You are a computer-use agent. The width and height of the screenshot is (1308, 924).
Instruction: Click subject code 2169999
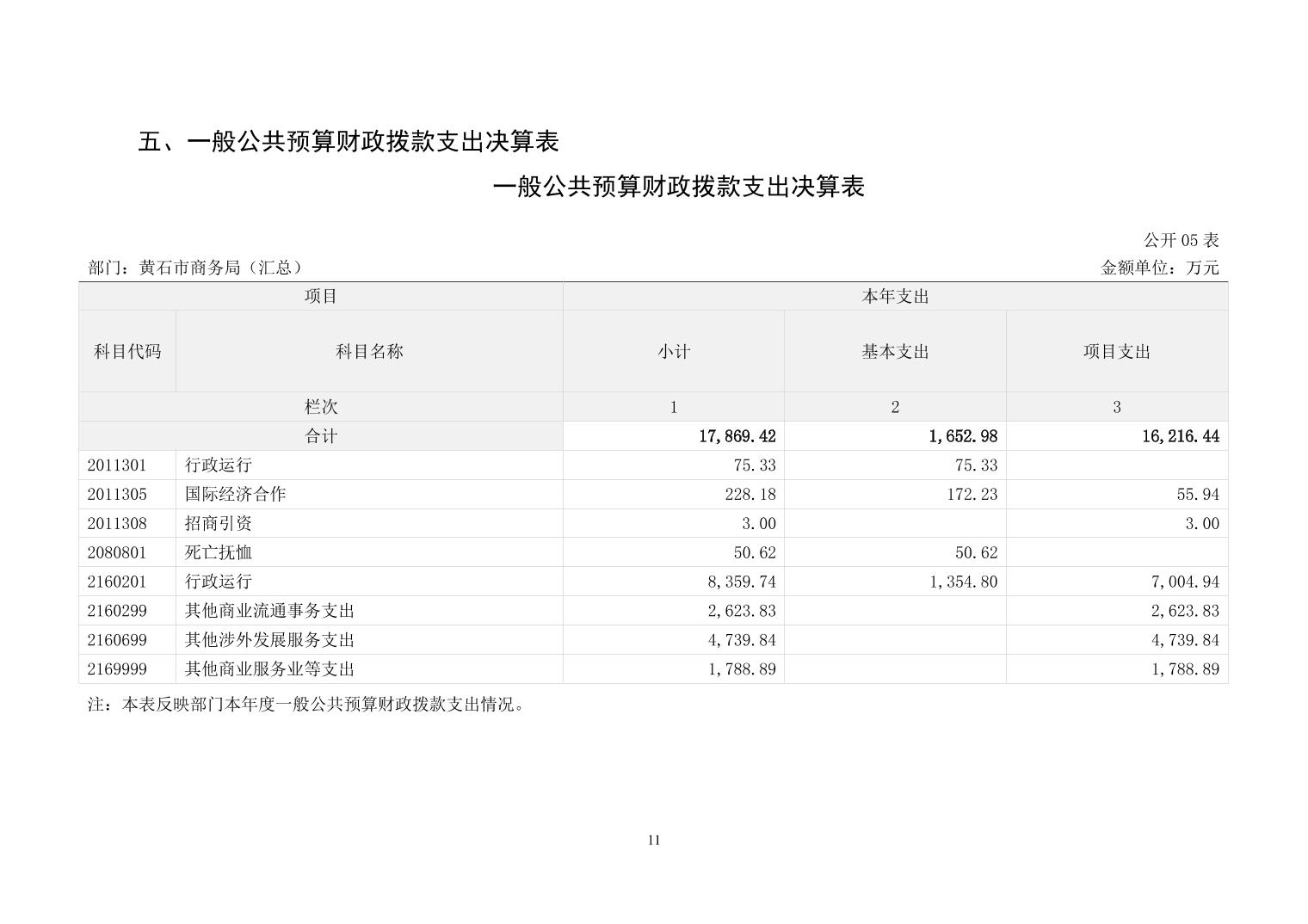coord(117,669)
